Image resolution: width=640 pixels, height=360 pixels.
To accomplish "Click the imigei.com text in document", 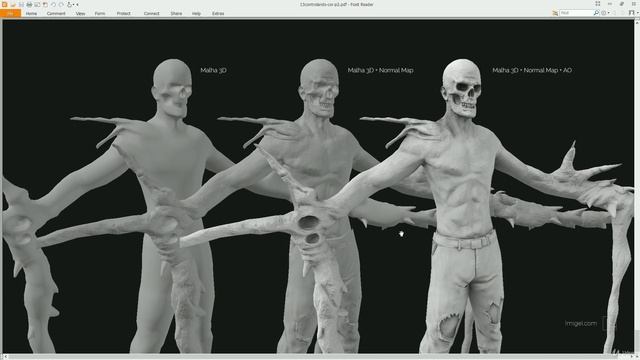I will 580,323.
